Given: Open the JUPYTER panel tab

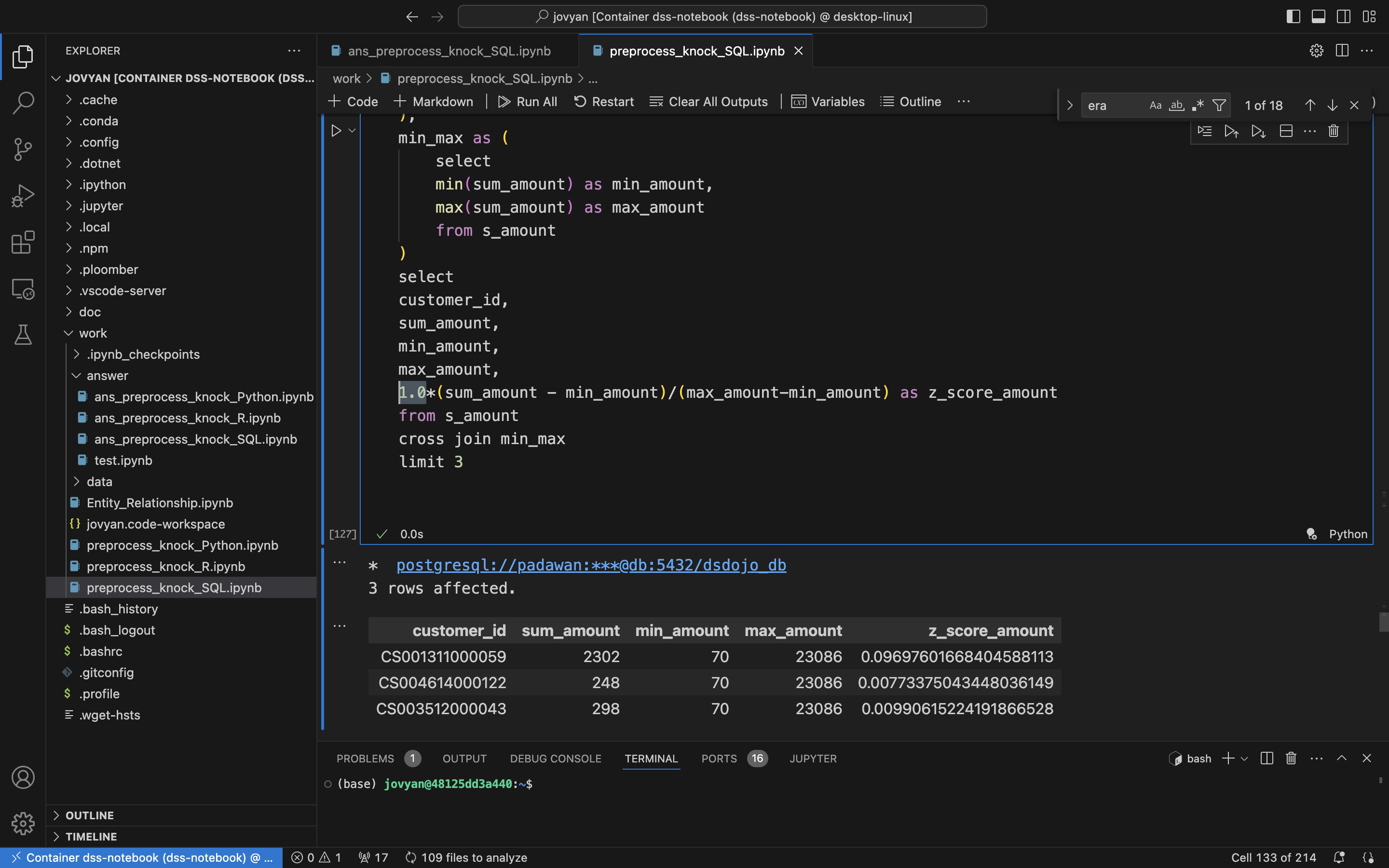Looking at the screenshot, I should pos(813,759).
